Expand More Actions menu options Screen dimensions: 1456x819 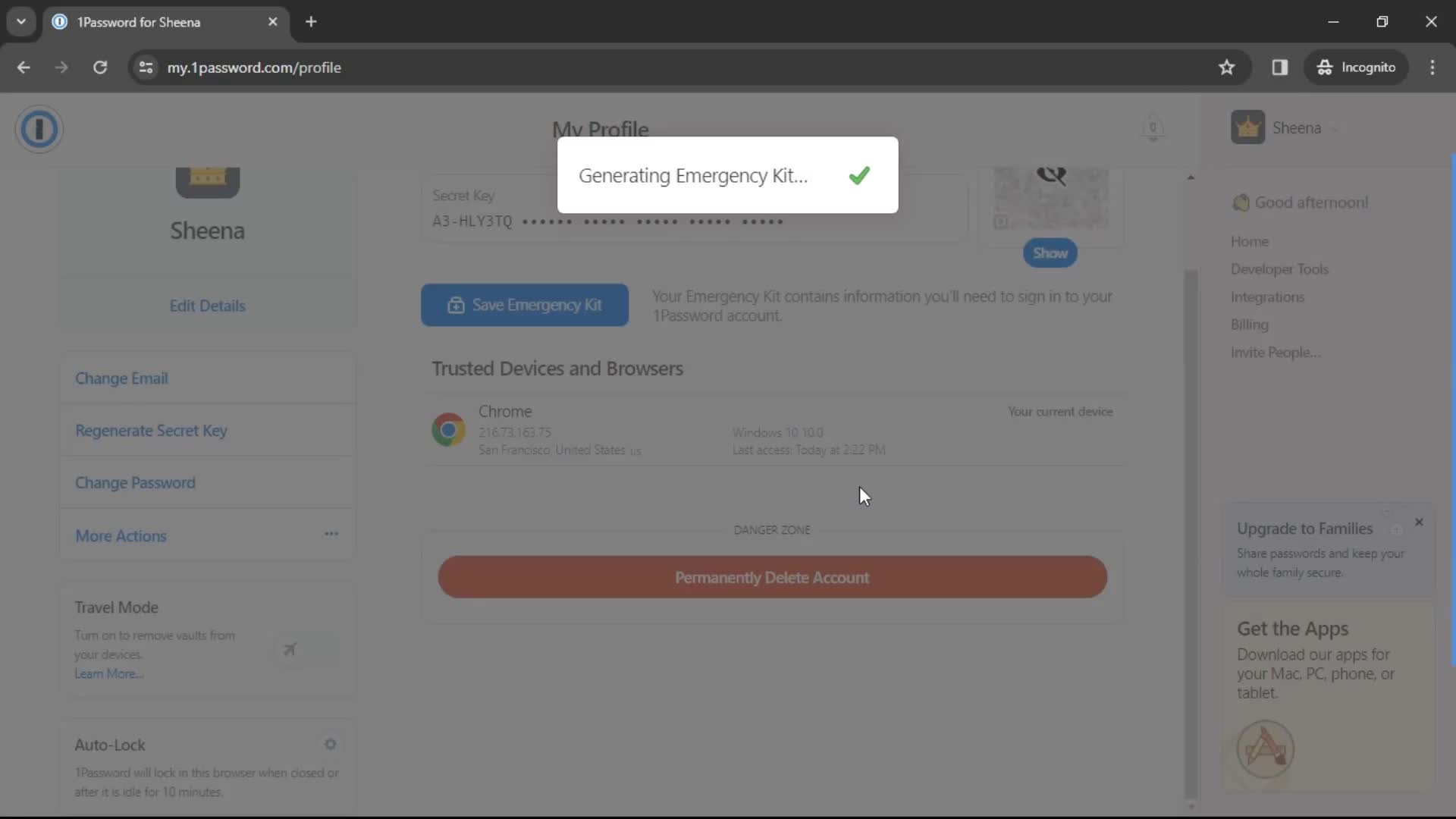pos(331,536)
